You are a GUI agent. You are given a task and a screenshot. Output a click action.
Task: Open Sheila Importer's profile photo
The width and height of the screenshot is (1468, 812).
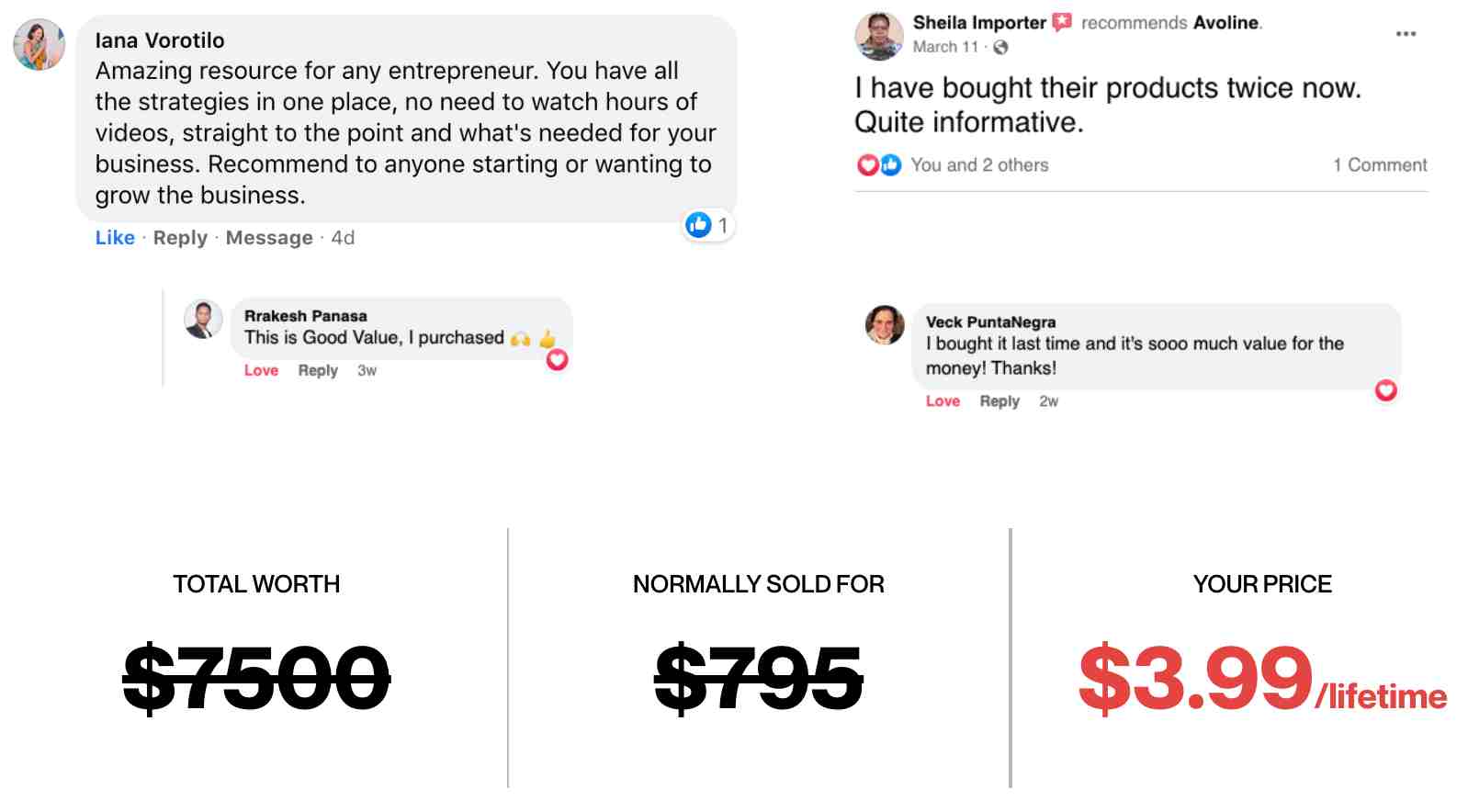coord(878,35)
